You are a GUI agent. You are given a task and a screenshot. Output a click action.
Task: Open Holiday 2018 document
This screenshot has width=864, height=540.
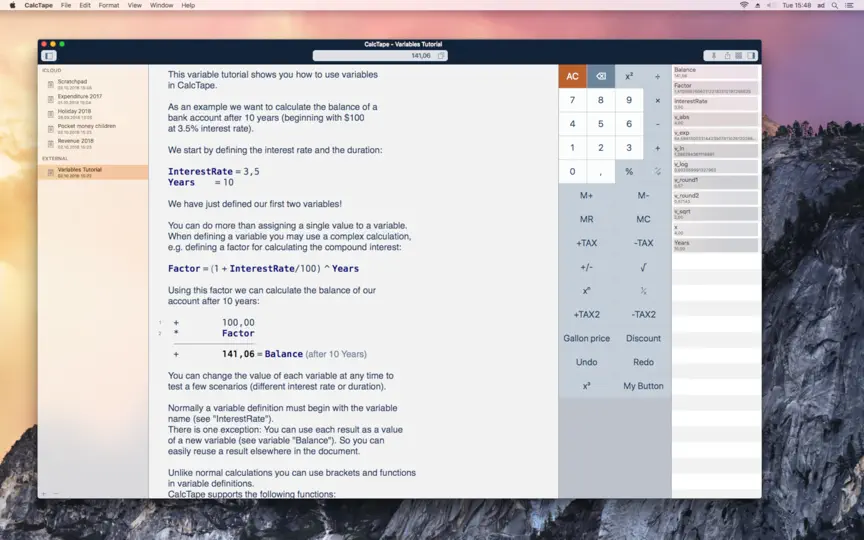(x=93, y=114)
